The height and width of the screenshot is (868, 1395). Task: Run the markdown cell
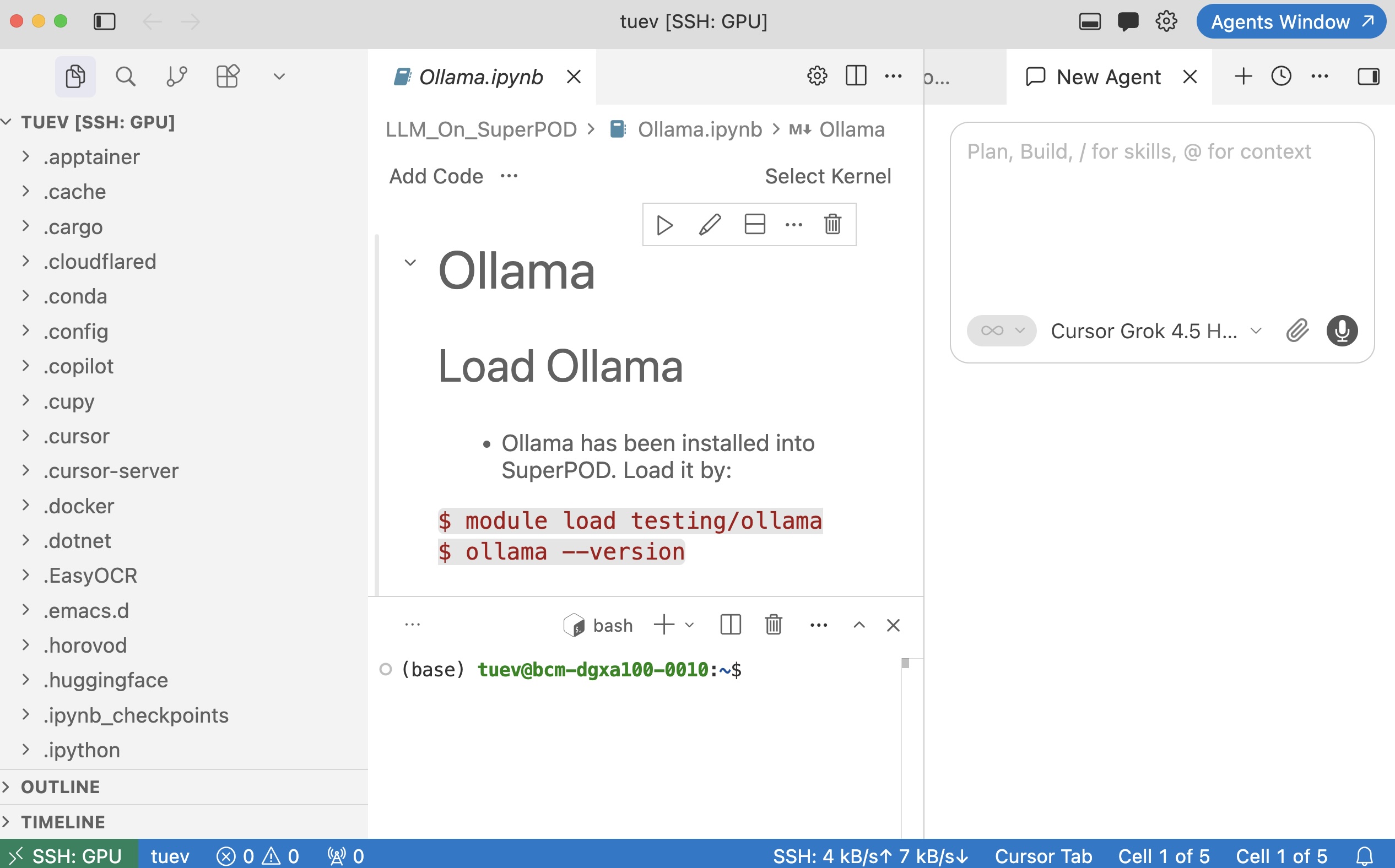(x=664, y=225)
